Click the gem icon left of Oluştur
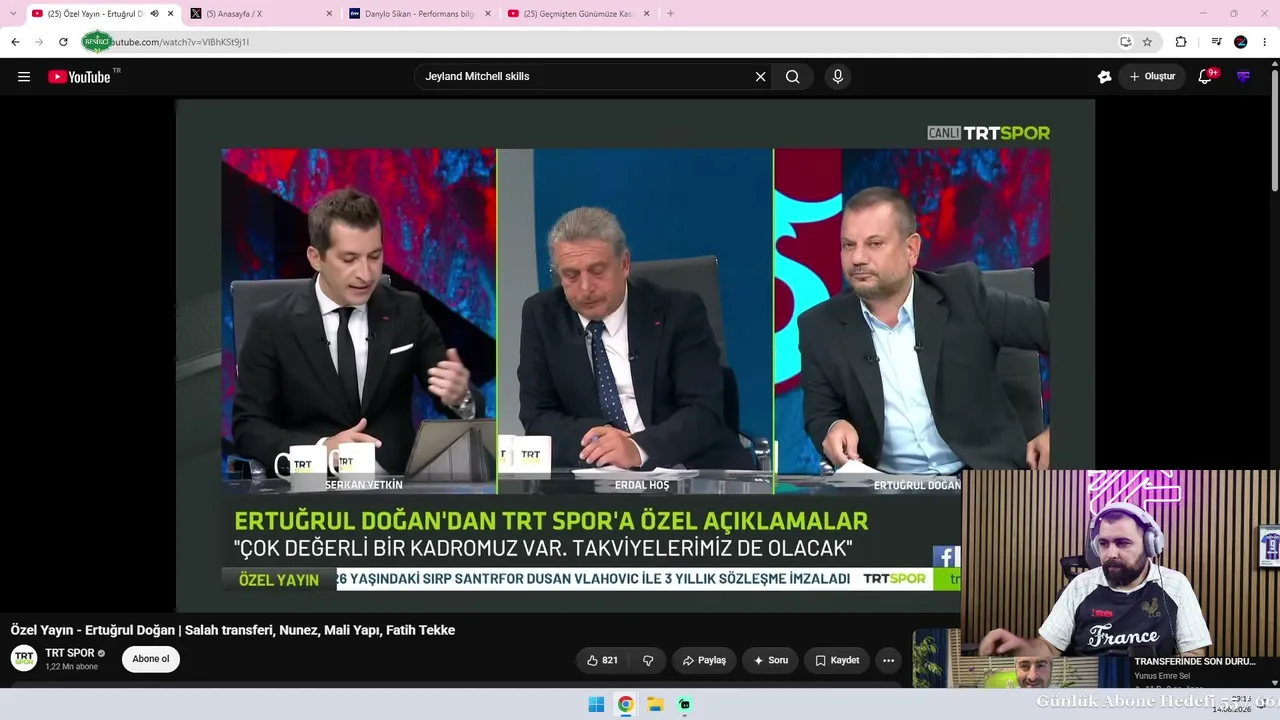 pos(1105,77)
